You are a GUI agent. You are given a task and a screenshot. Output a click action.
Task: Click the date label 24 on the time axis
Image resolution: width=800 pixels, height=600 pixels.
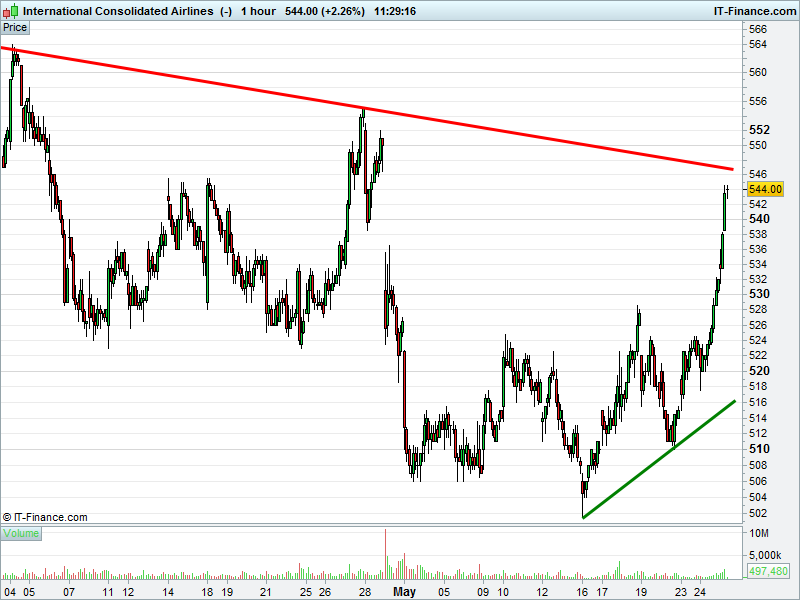coord(700,592)
